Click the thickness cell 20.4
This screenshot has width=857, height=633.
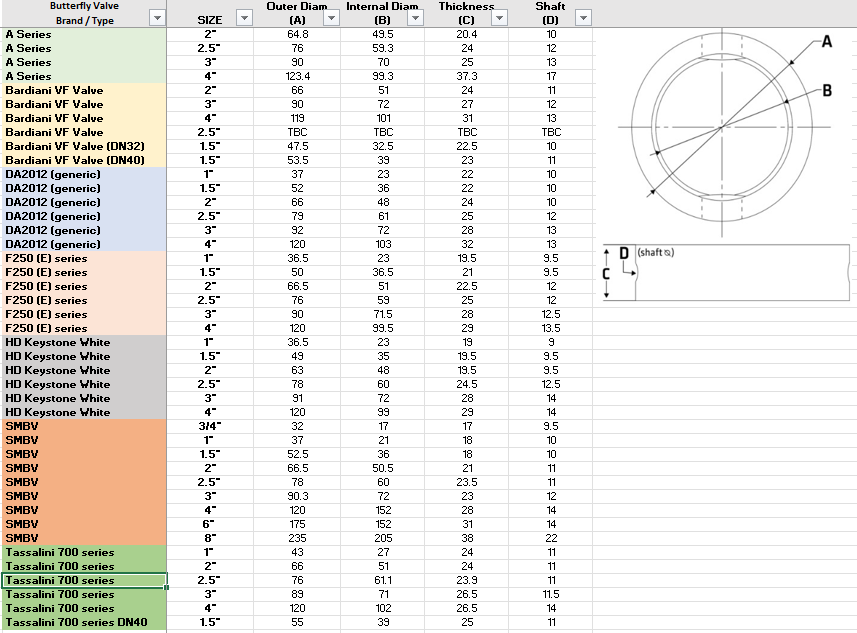tap(467, 34)
